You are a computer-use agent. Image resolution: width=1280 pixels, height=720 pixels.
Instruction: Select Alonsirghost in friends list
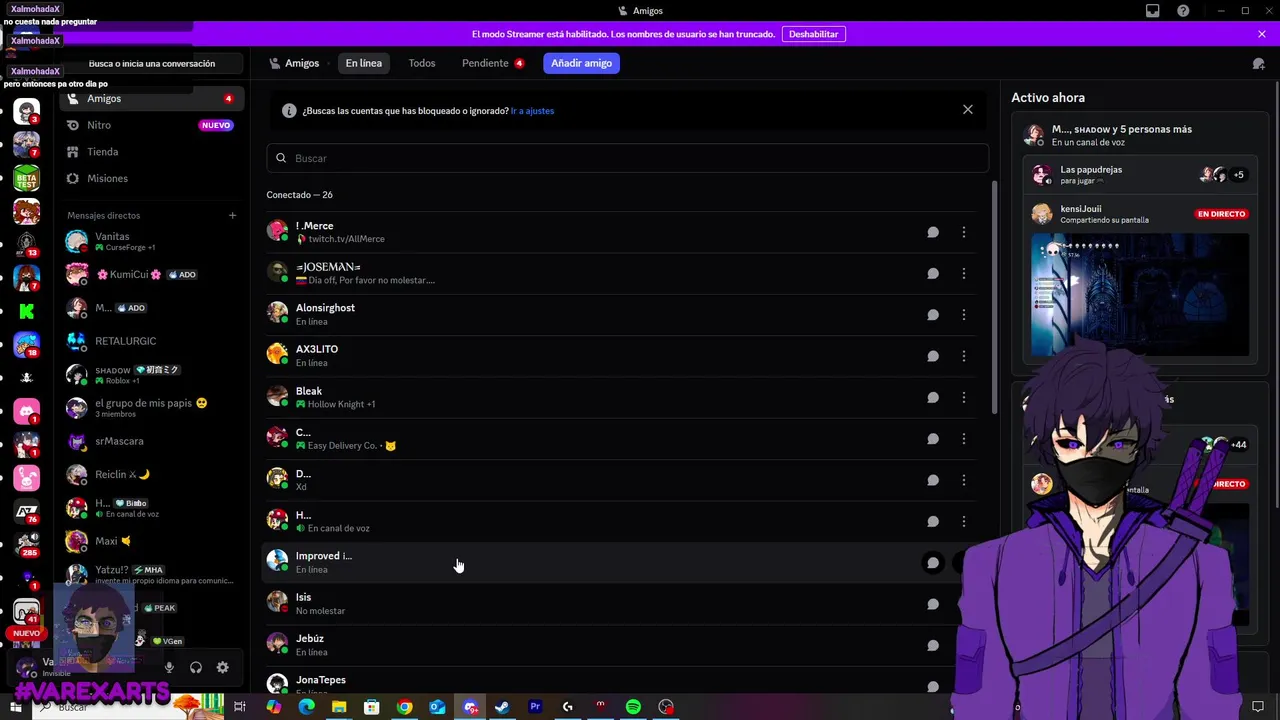click(x=325, y=308)
